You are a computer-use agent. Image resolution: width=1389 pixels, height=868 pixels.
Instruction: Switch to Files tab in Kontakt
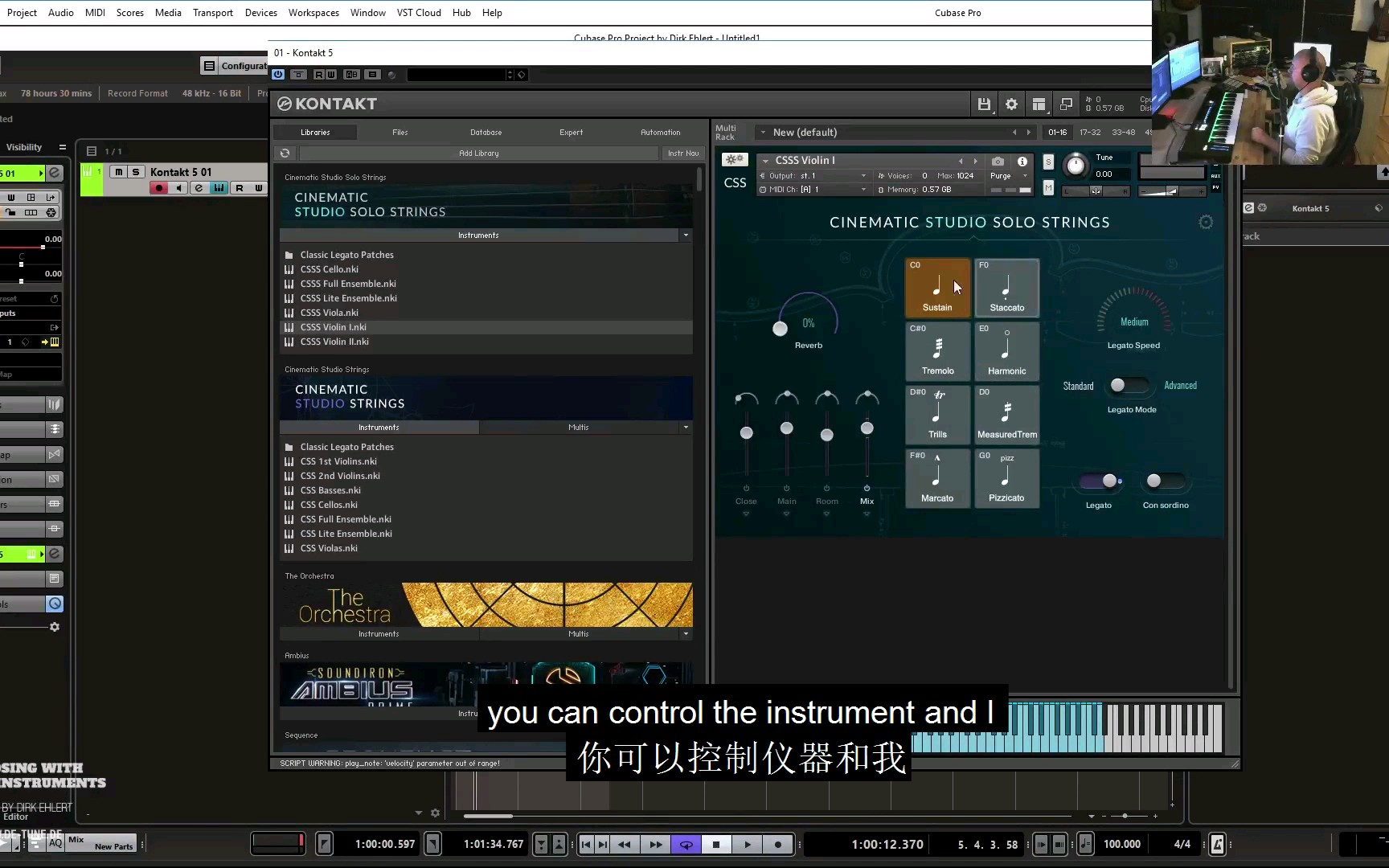coord(400,132)
